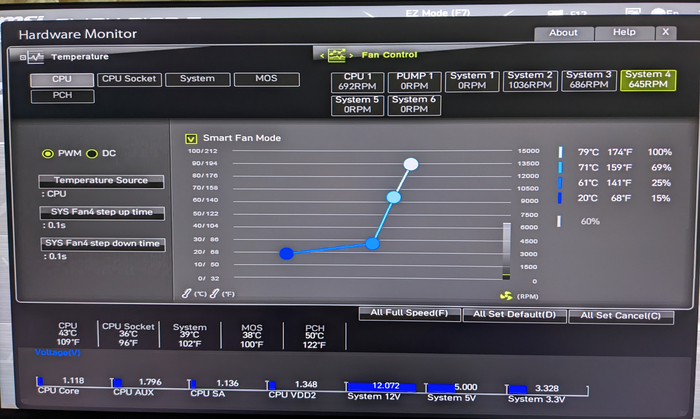Select the lowest 20°C curve point

(x=286, y=253)
